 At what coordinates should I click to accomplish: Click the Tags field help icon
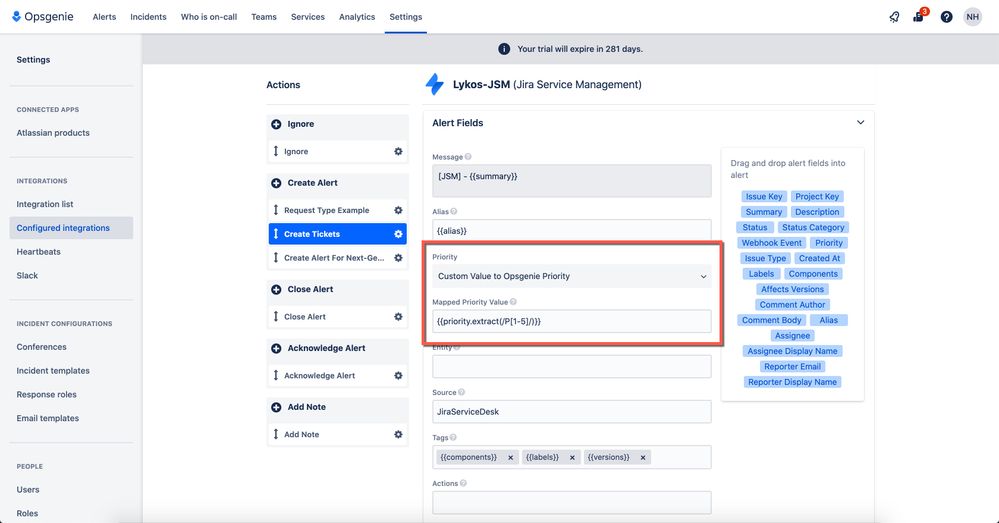[453, 438]
